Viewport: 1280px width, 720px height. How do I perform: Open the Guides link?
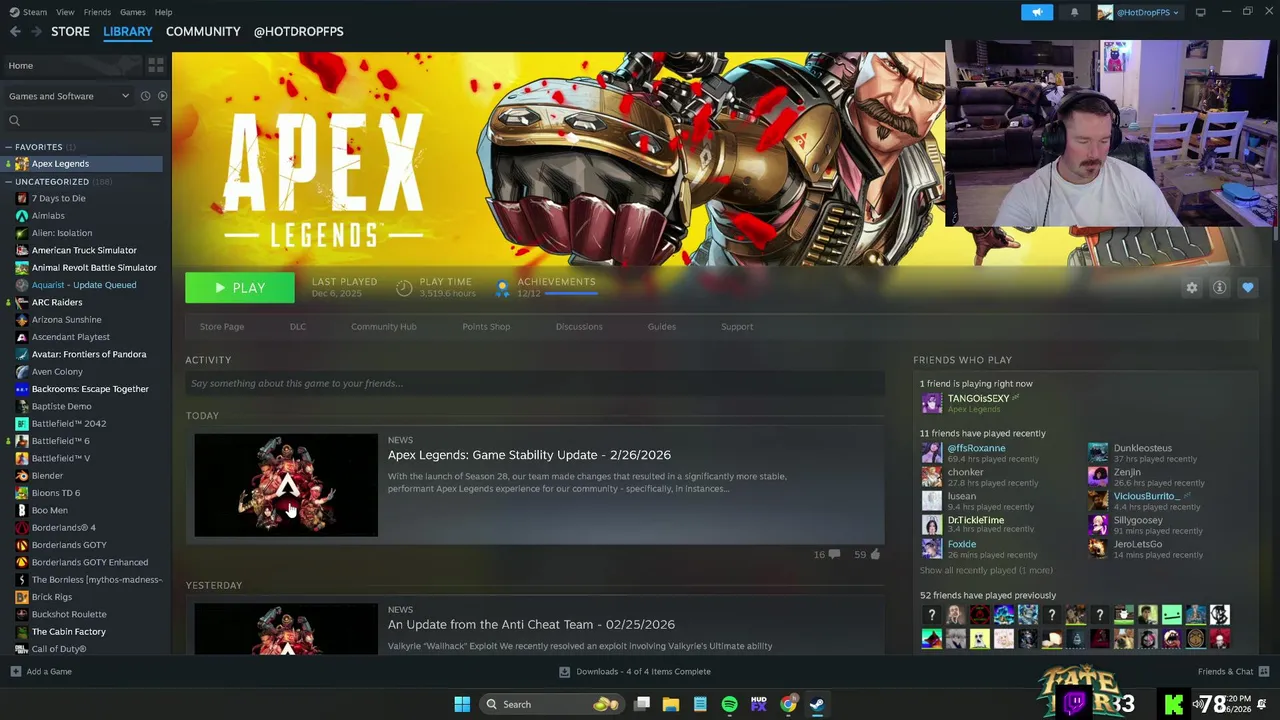[x=661, y=327]
